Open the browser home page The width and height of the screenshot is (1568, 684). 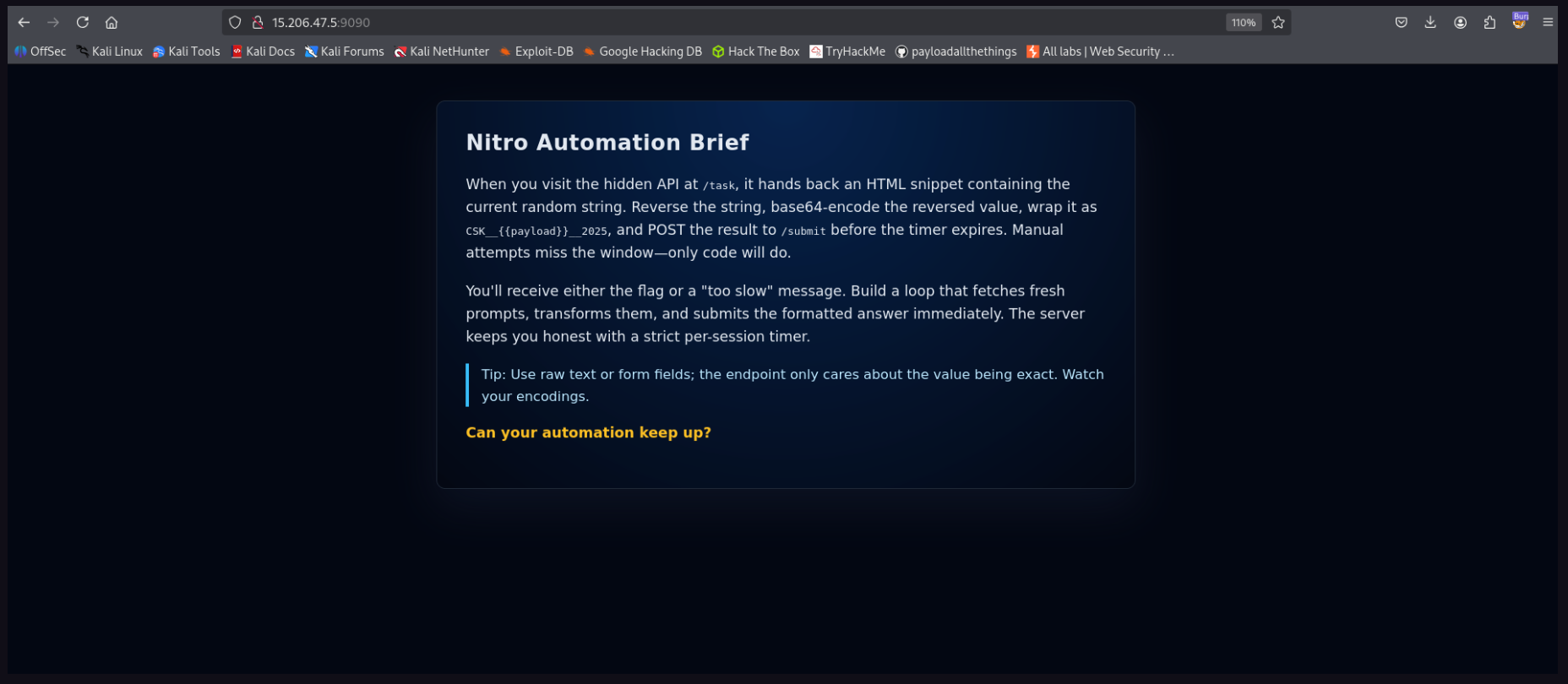[x=112, y=23]
